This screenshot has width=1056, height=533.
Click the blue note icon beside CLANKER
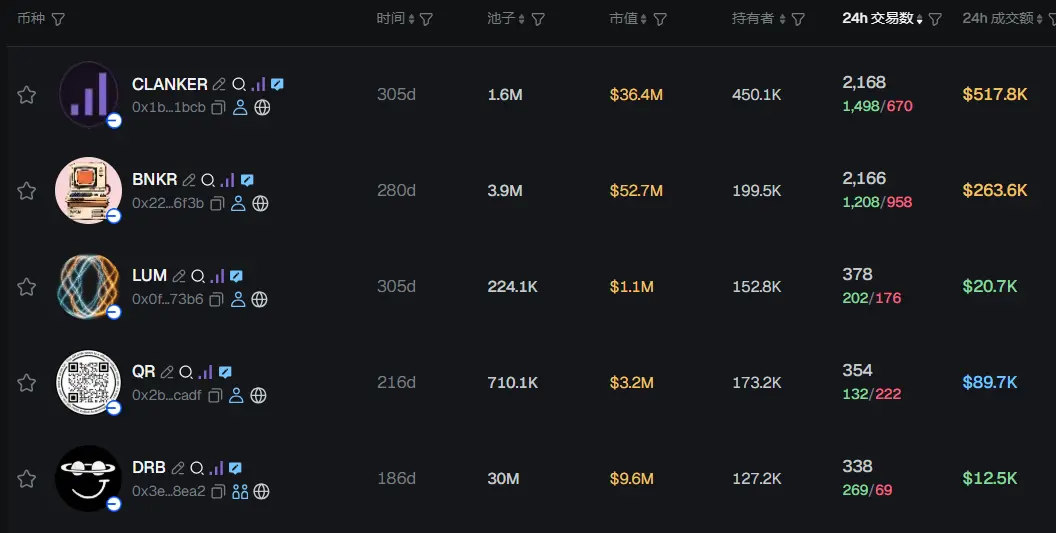pyautogui.click(x=277, y=85)
